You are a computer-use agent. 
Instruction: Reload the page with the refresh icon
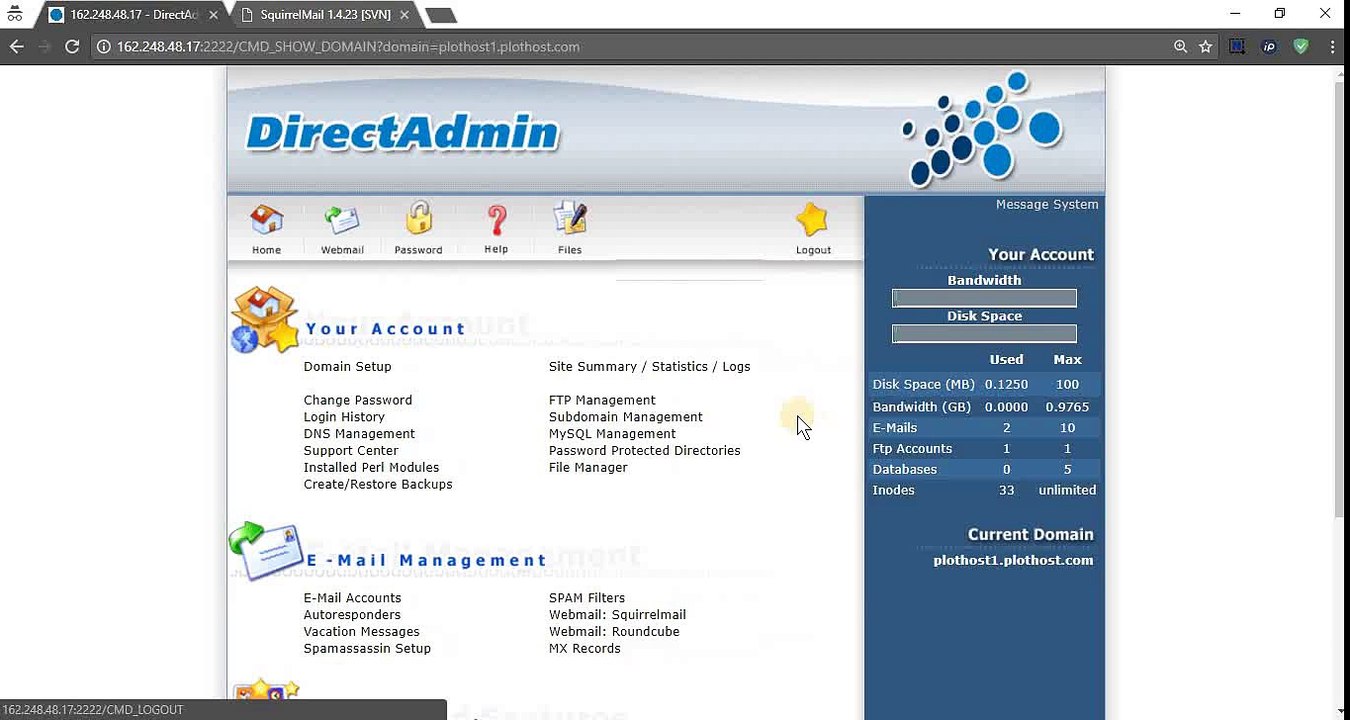pyautogui.click(x=72, y=46)
